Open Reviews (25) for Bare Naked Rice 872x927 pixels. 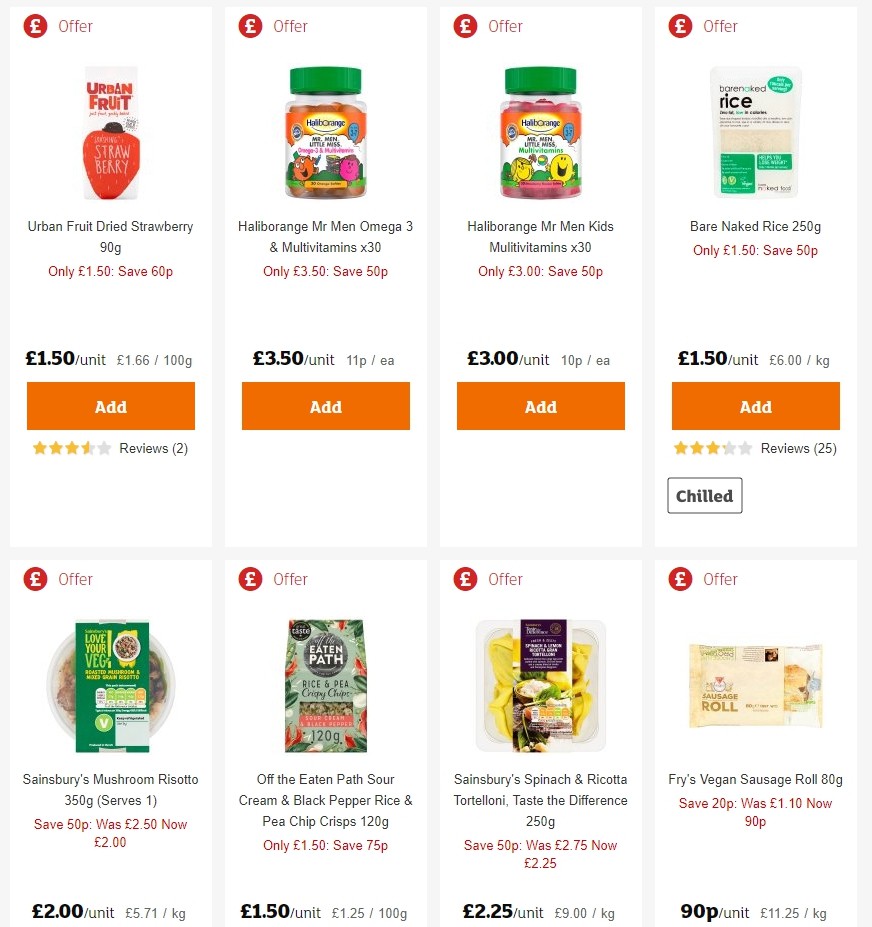[798, 448]
